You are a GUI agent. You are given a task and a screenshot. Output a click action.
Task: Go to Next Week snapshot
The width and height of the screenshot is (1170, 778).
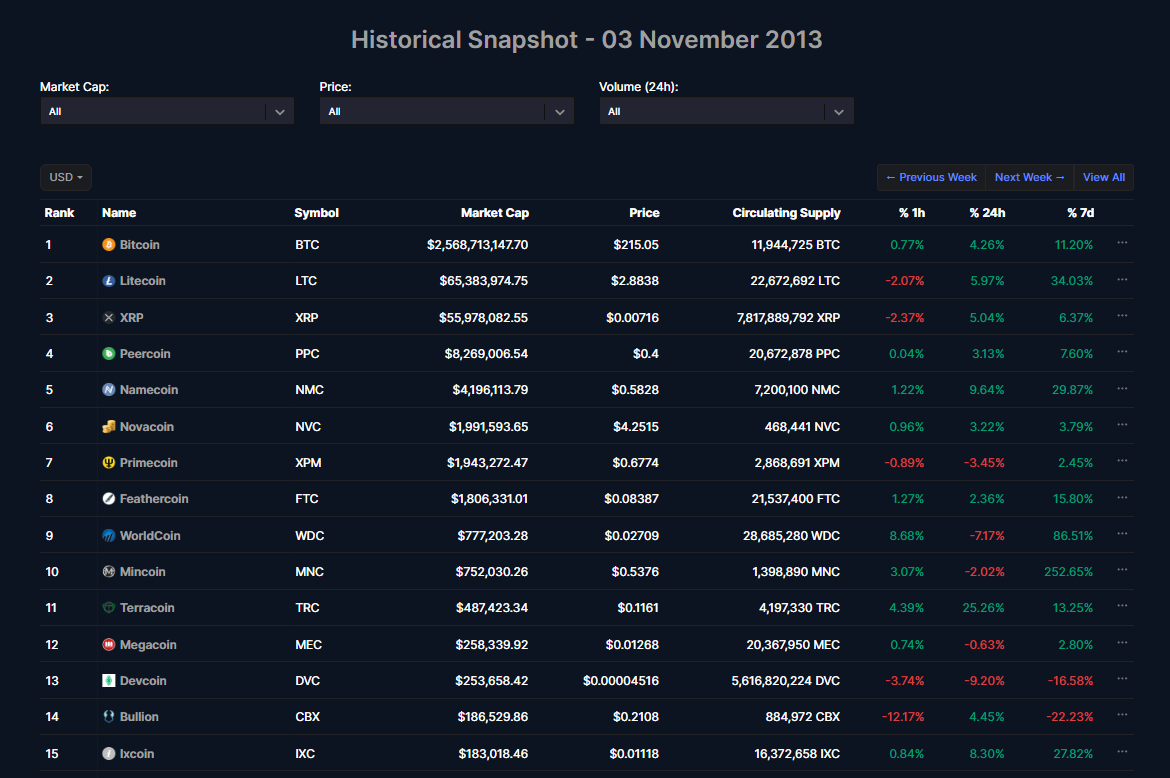pyautogui.click(x=1029, y=178)
